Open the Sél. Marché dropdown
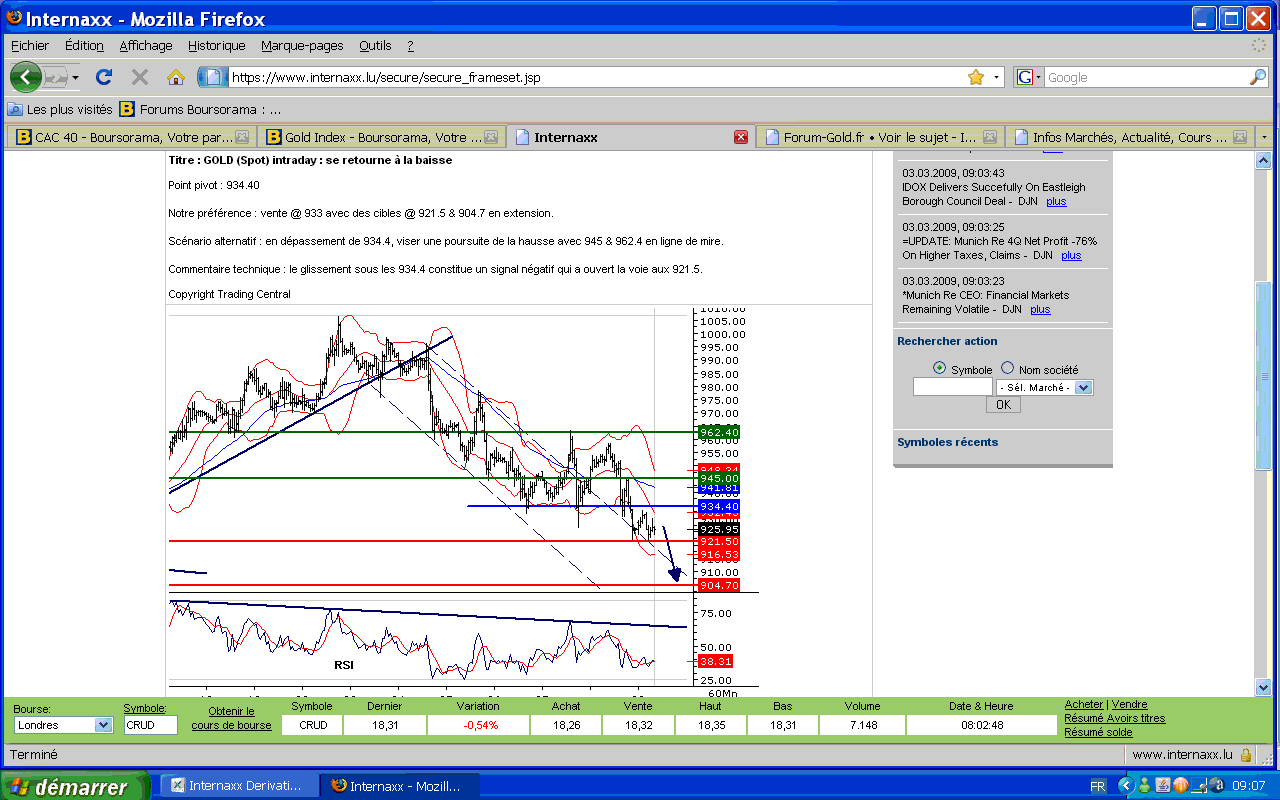Viewport: 1280px width, 800px height. pos(1045,387)
